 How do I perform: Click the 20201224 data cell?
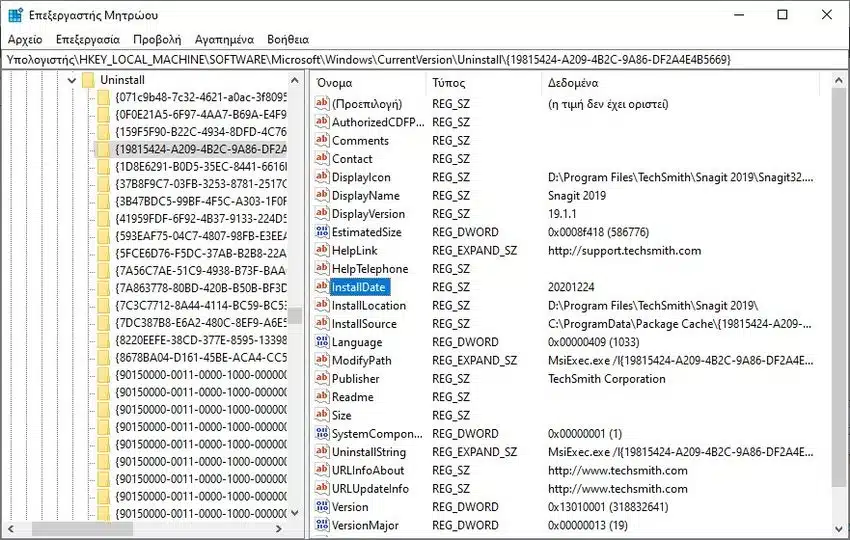[x=571, y=287]
